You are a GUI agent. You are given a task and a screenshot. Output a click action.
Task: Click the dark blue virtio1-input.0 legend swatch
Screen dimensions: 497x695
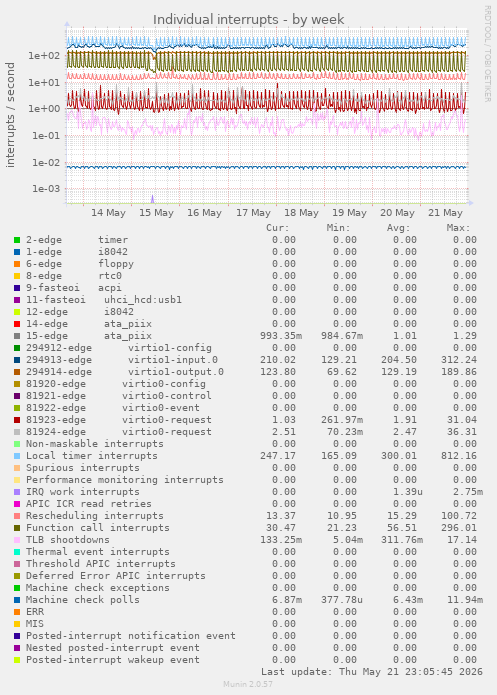[17, 360]
